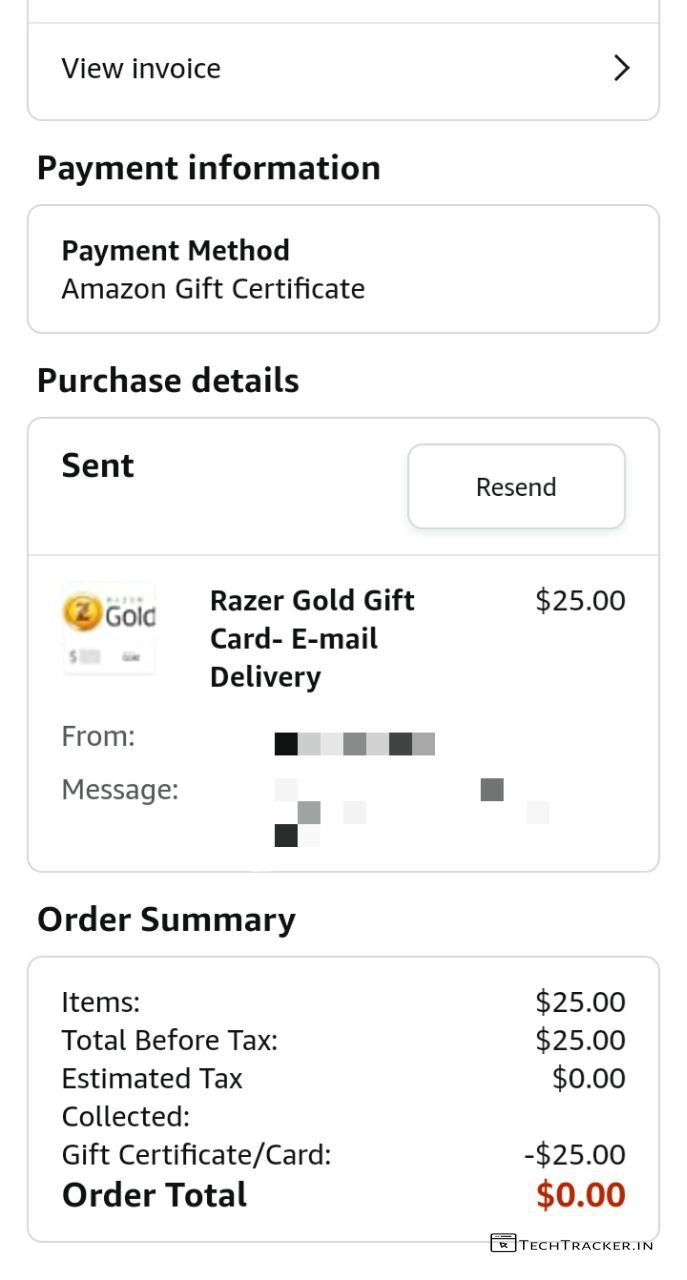The height and width of the screenshot is (1280, 687).
Task: Click the pixelated gift message text
Action: point(410,811)
